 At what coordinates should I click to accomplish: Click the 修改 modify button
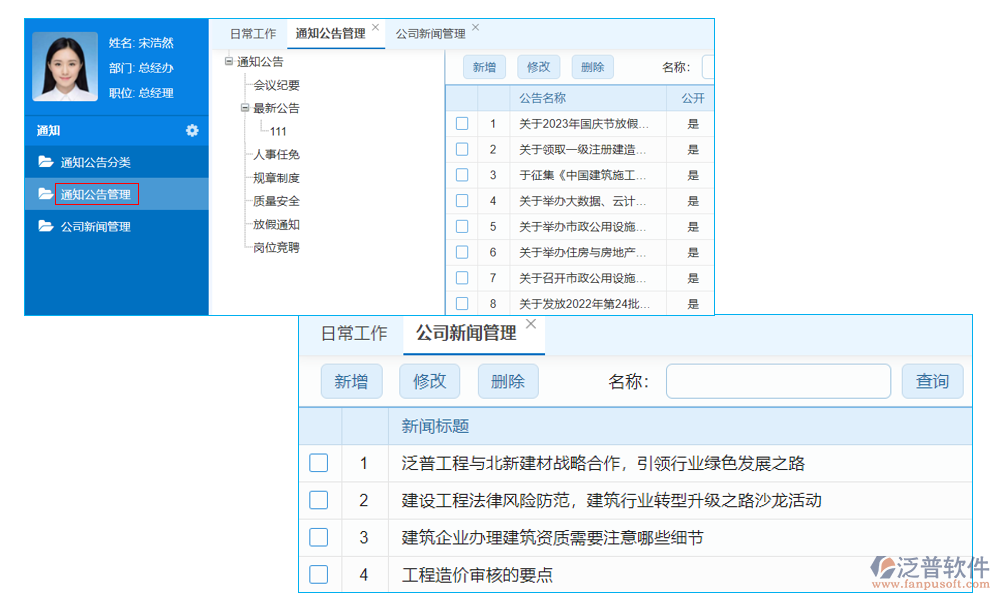tap(430, 381)
